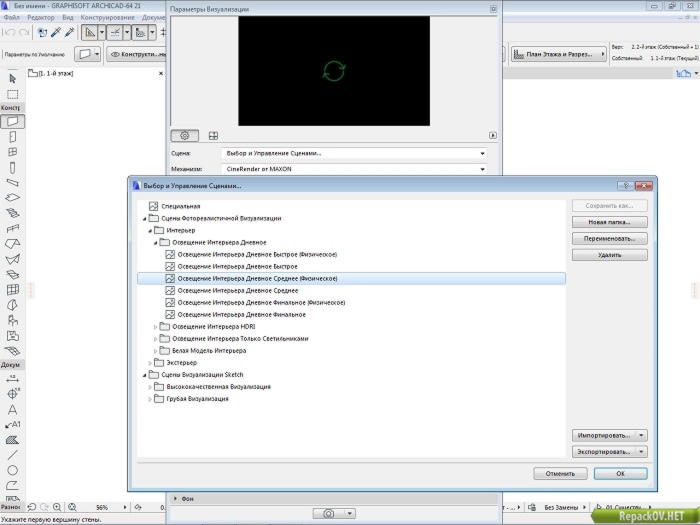This screenshot has height=525, width=700.
Task: Select the Window tool in the toolbox
Action: 12,152
